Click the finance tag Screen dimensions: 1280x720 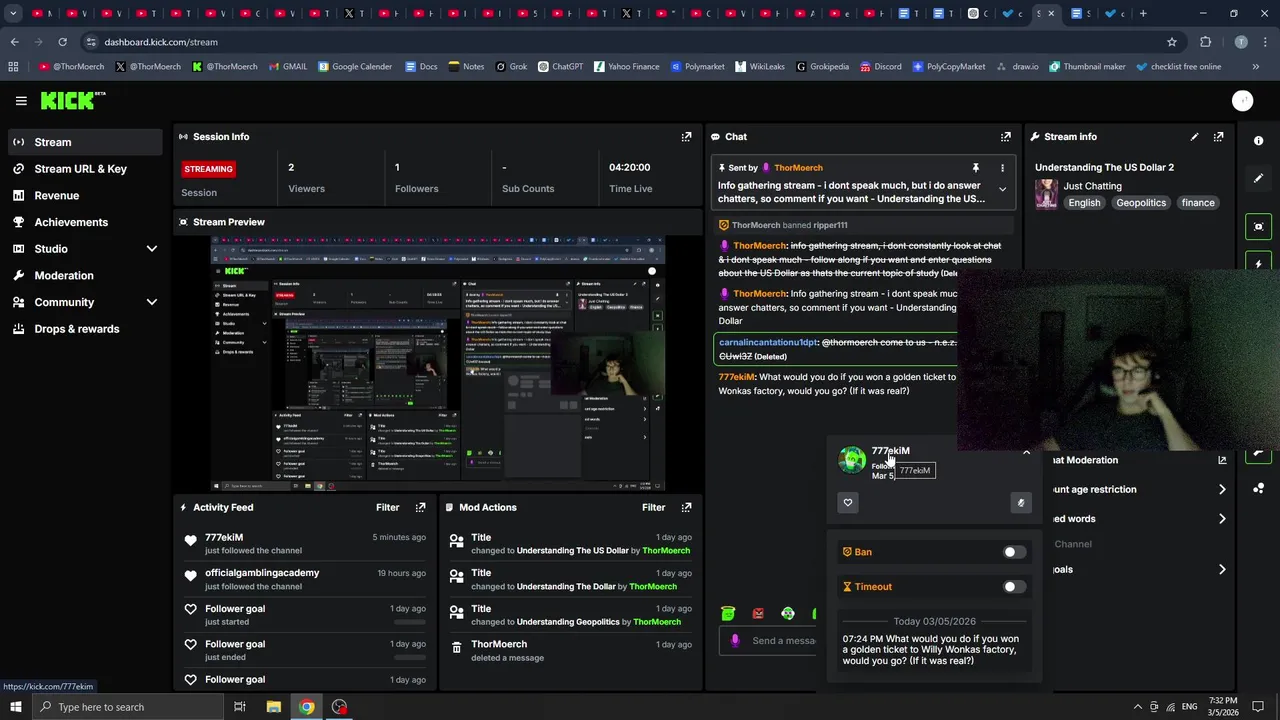coord(1198,203)
